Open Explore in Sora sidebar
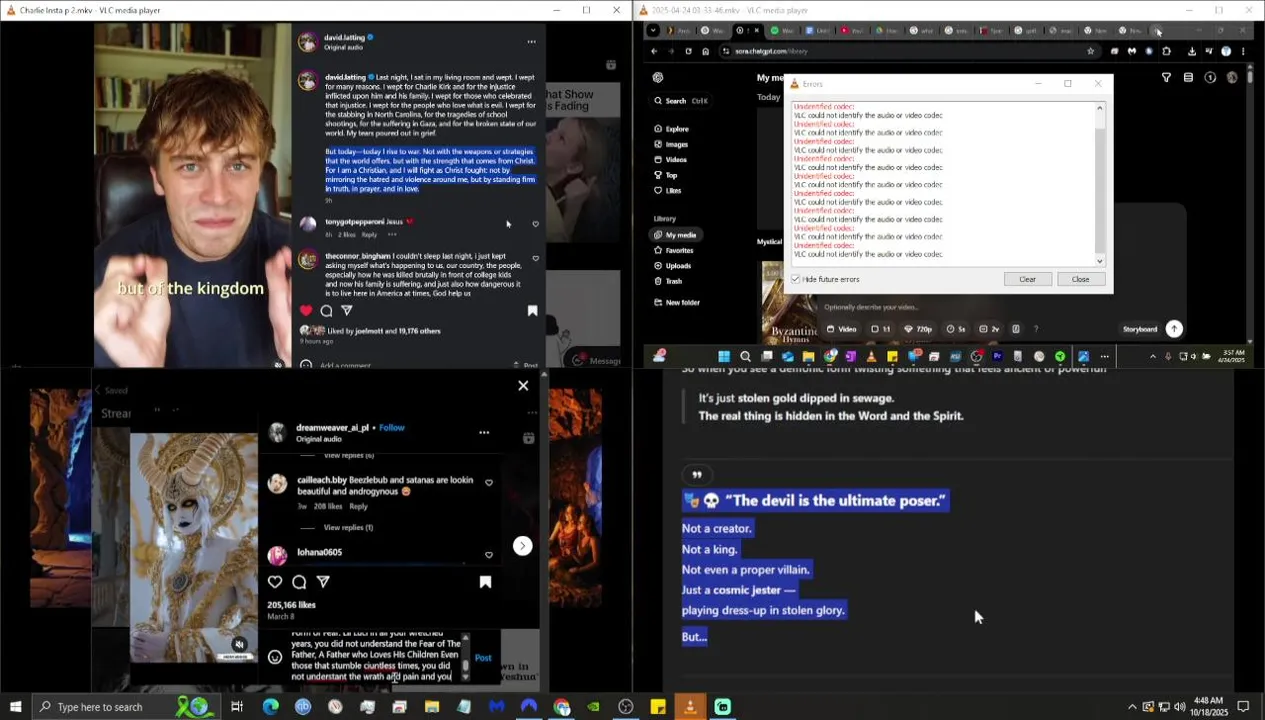 671,129
